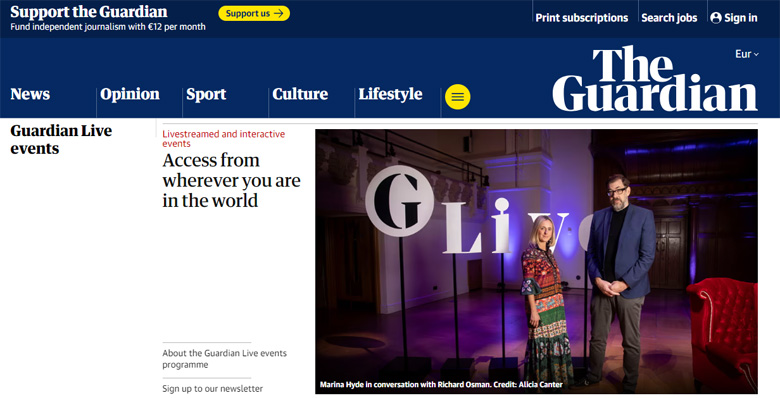Viewport: 780px width, 398px height.
Task: Click The Guardian logo
Action: pyautogui.click(x=655, y=79)
